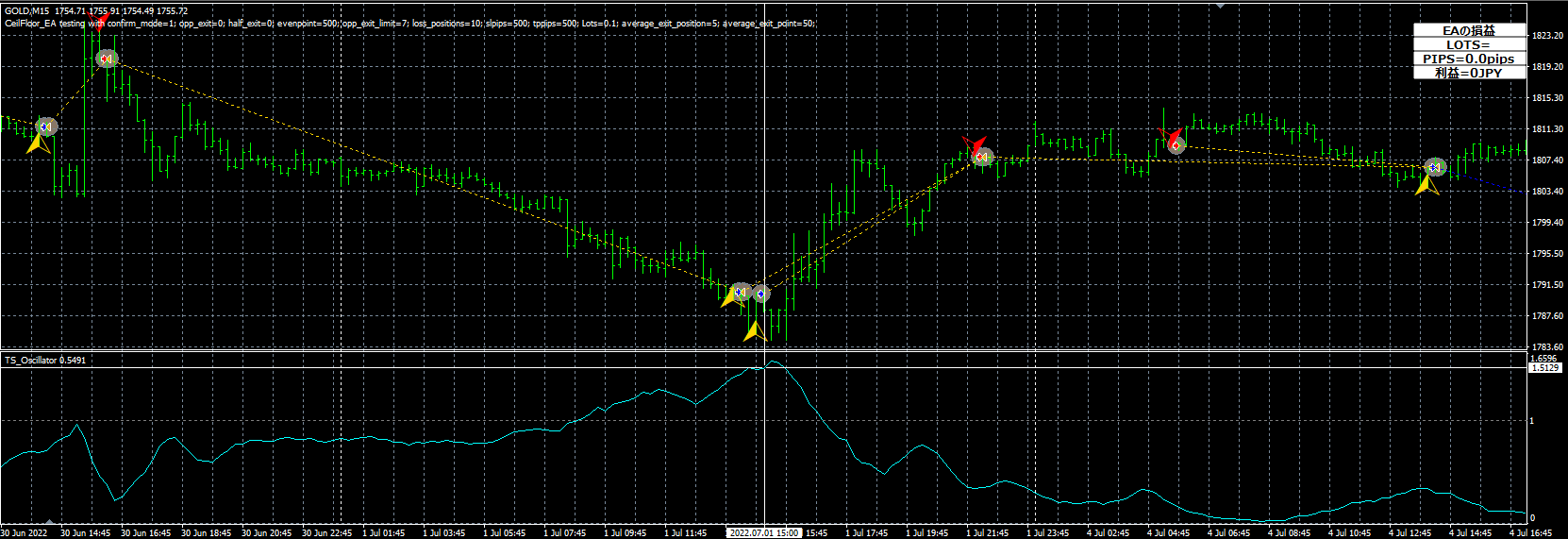Click the 4 Jul 12:45 time axis label

coord(1410,532)
